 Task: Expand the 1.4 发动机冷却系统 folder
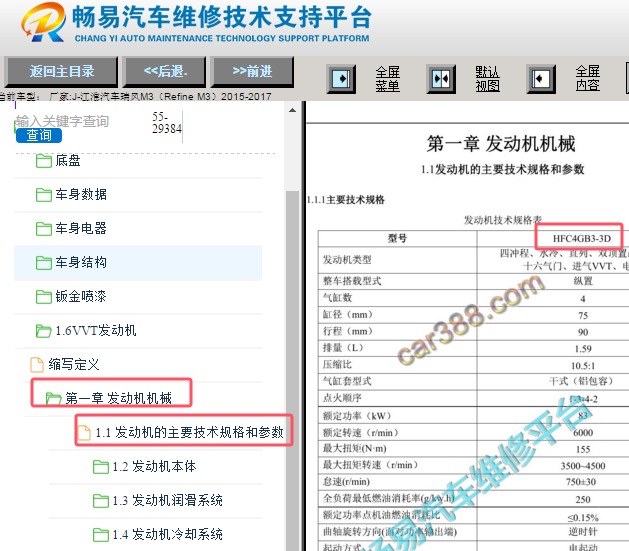pyautogui.click(x=167, y=535)
